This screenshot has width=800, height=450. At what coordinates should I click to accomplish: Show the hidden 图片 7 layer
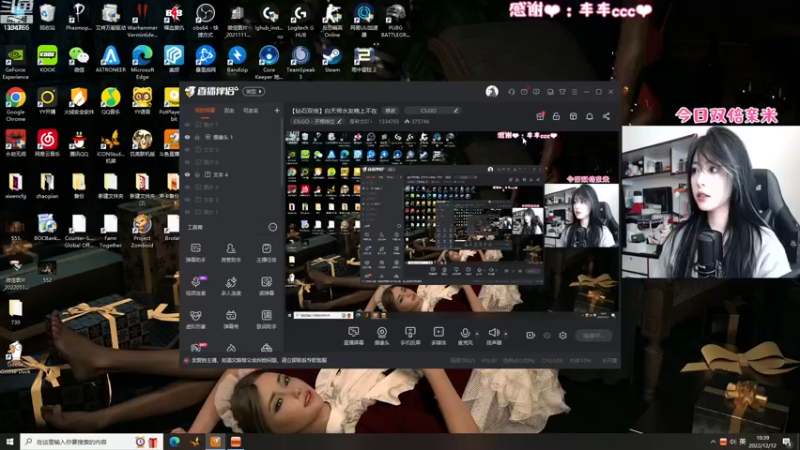[187, 124]
